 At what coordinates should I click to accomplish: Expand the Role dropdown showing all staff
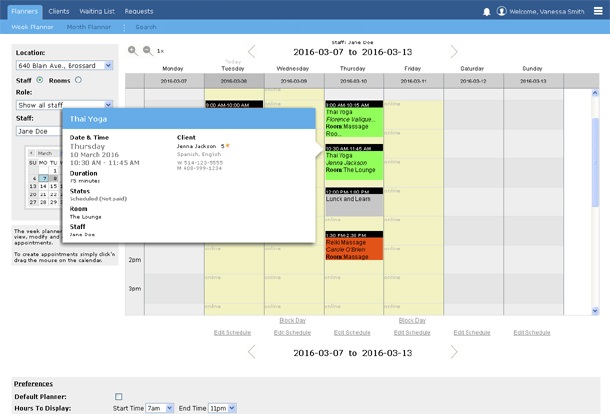point(64,104)
